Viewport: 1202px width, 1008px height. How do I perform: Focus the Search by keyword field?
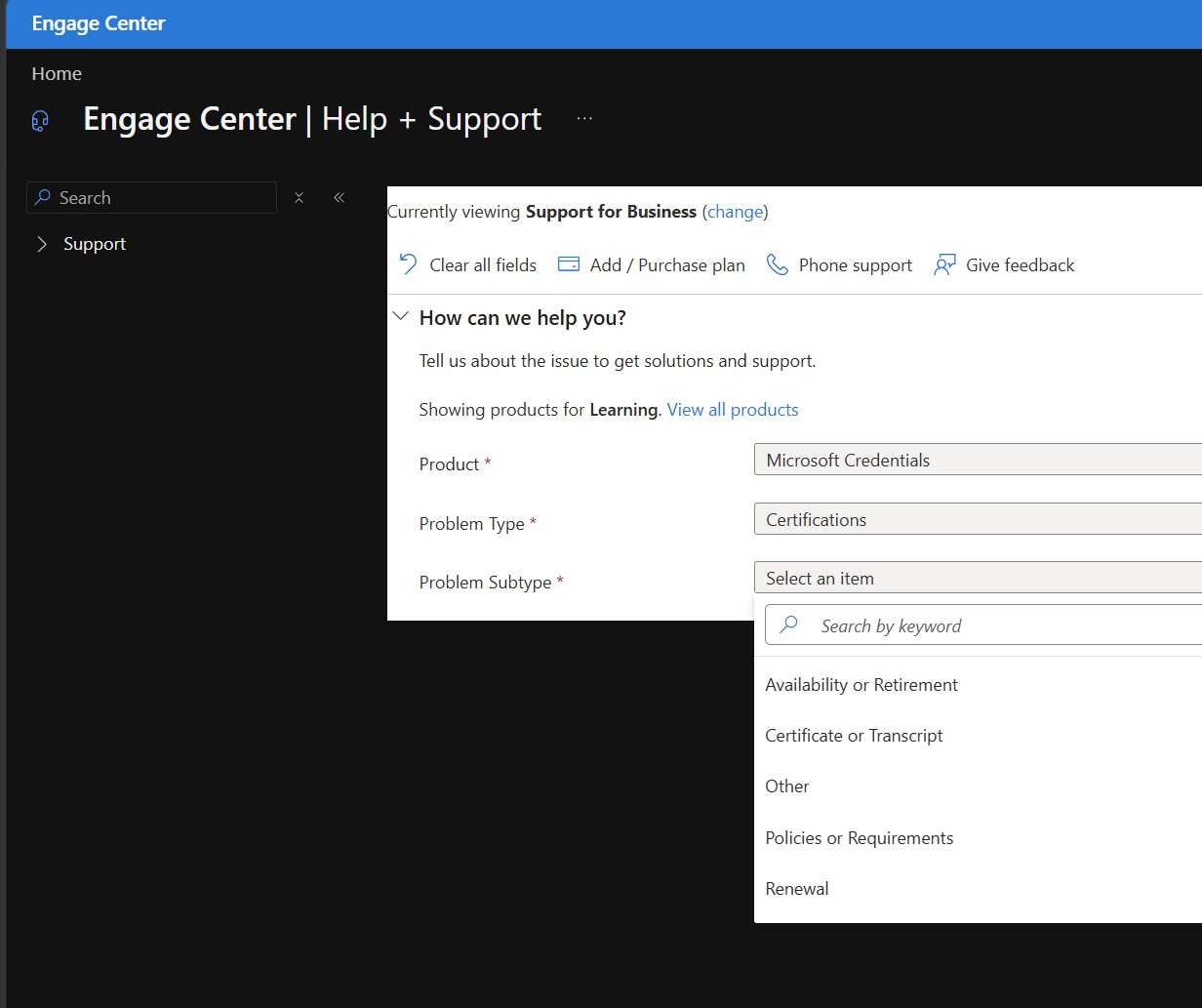click(983, 625)
